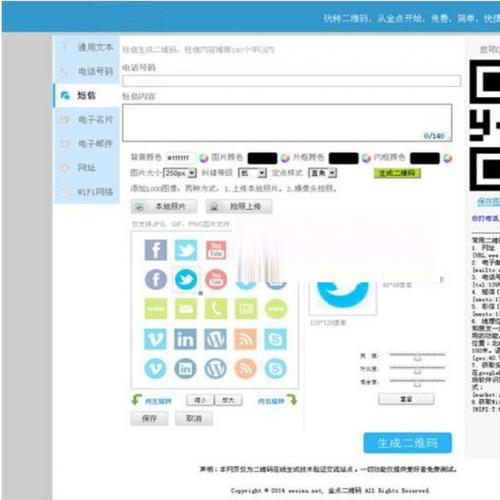Pick the square WordPress logo icon
Viewport: 500px width, 500px height.
tap(216, 339)
